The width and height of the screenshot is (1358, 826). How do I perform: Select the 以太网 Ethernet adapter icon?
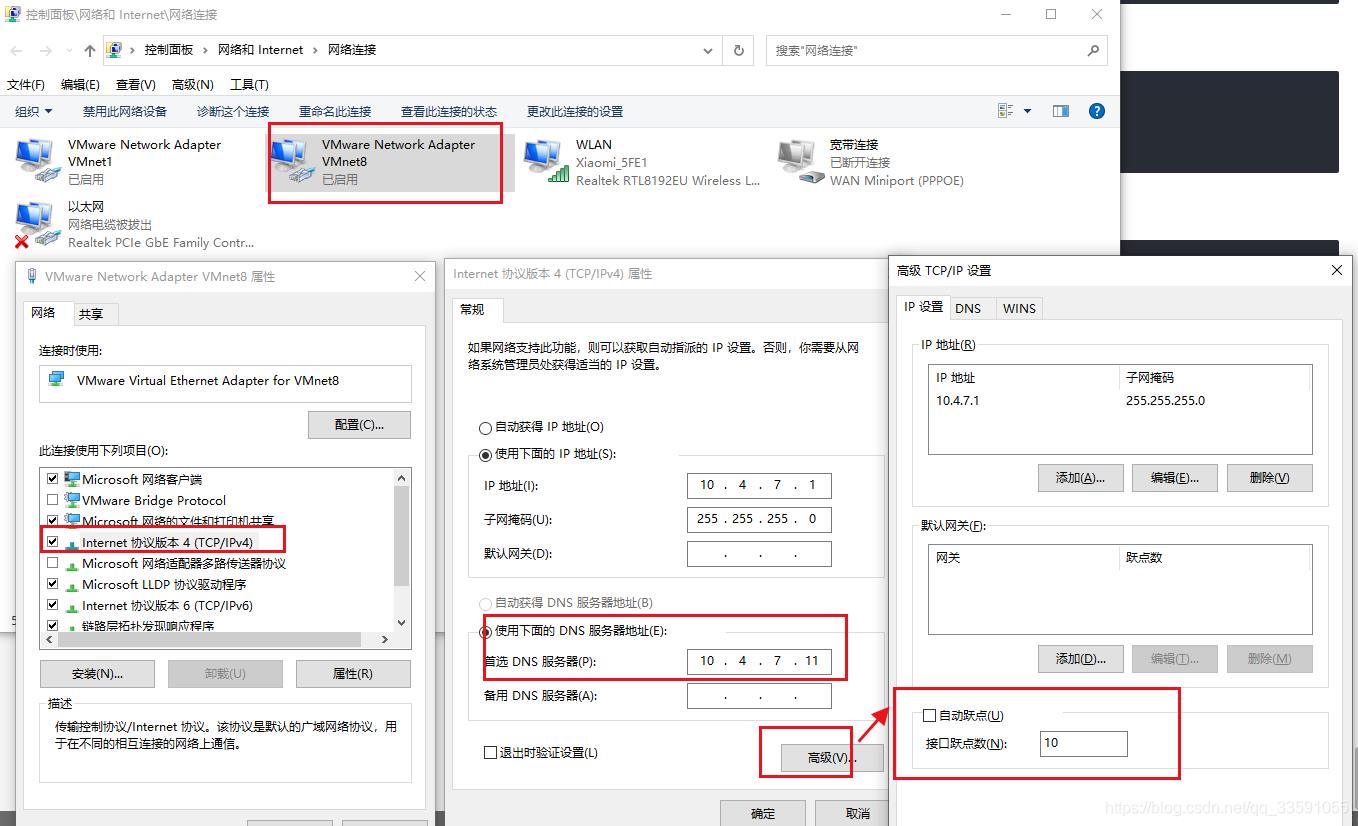tap(36, 223)
